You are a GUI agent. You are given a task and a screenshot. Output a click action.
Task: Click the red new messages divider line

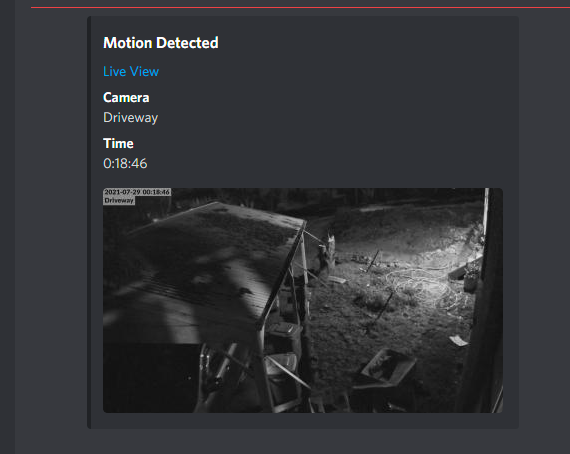click(x=300, y=7)
